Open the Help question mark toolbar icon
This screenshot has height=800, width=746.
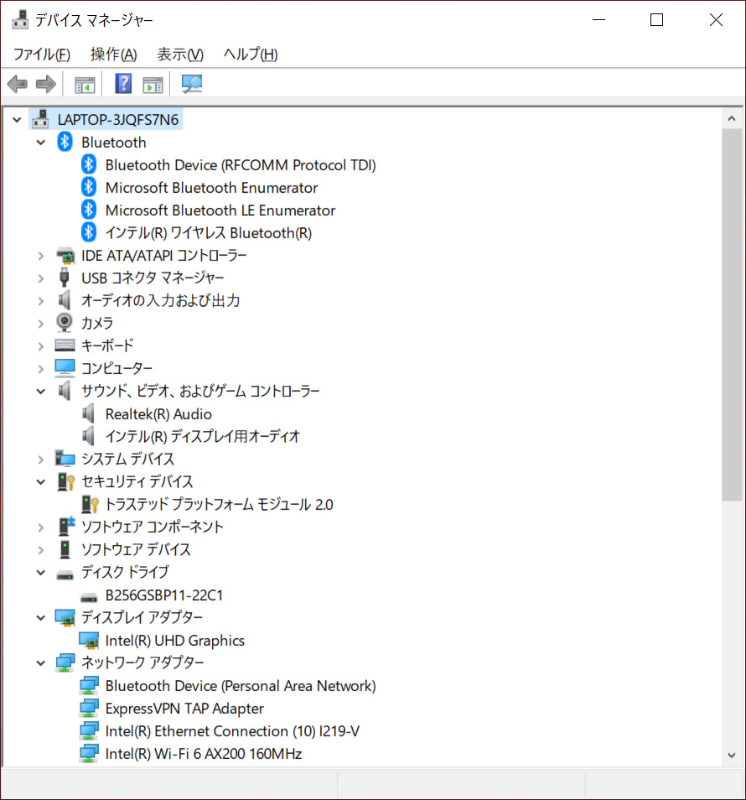(x=123, y=83)
